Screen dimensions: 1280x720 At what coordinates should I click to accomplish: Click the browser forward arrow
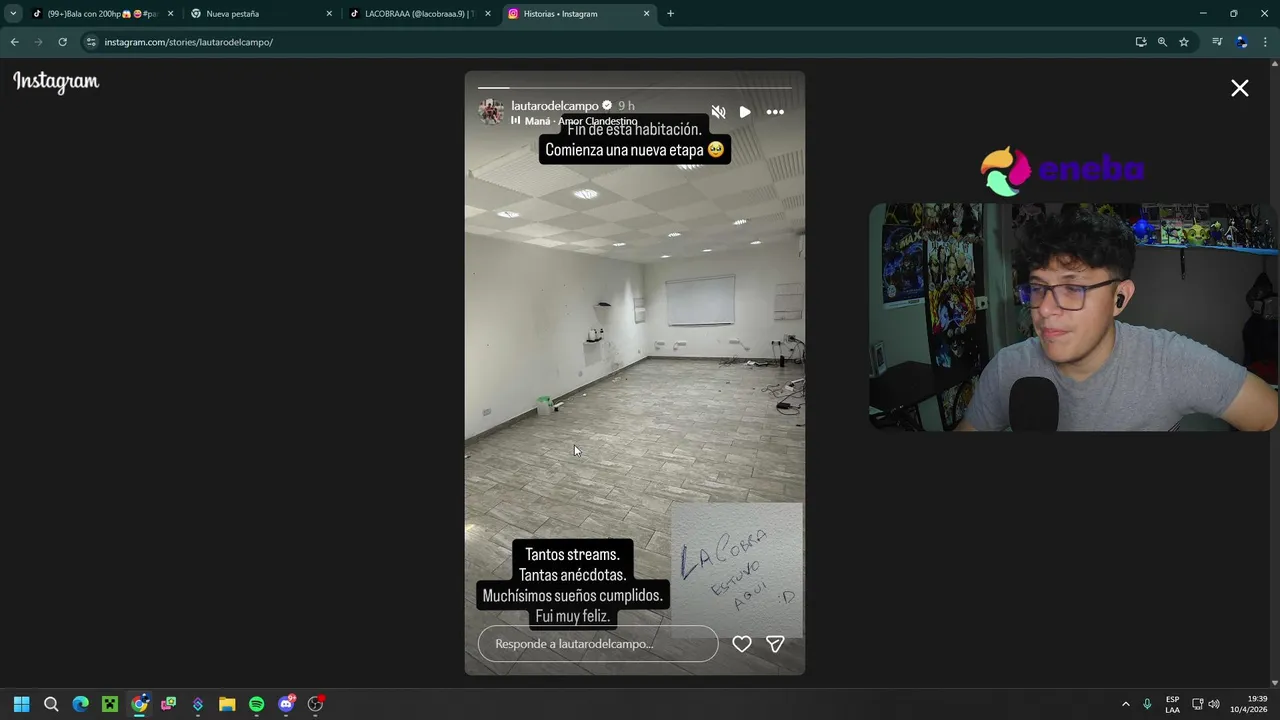point(38,42)
